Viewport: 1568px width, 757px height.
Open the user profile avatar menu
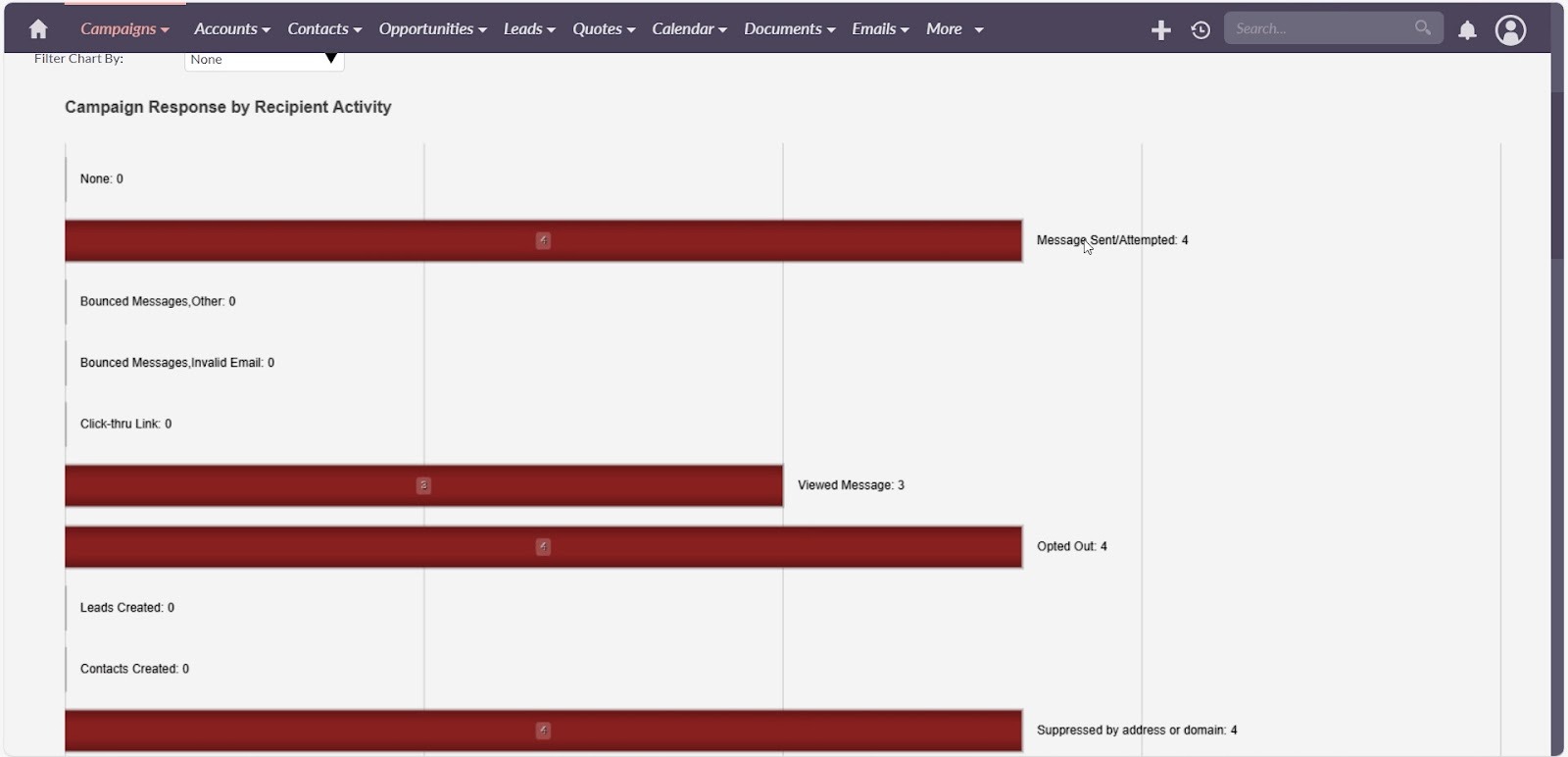point(1510,30)
